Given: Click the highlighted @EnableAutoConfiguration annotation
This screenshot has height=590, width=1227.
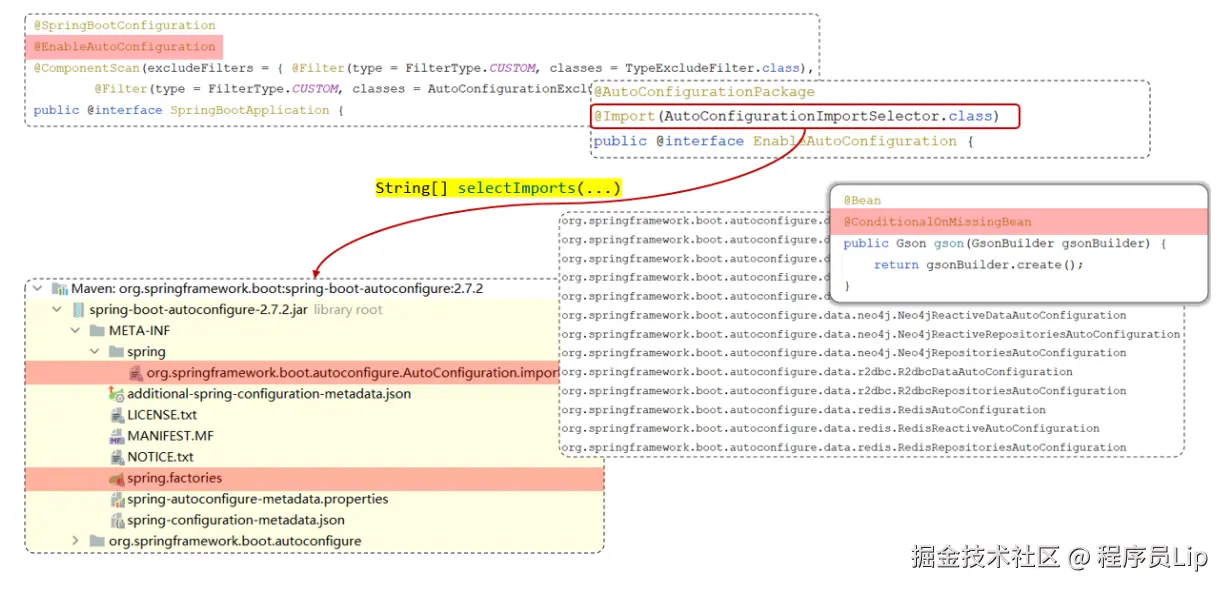Looking at the screenshot, I should 124,47.
